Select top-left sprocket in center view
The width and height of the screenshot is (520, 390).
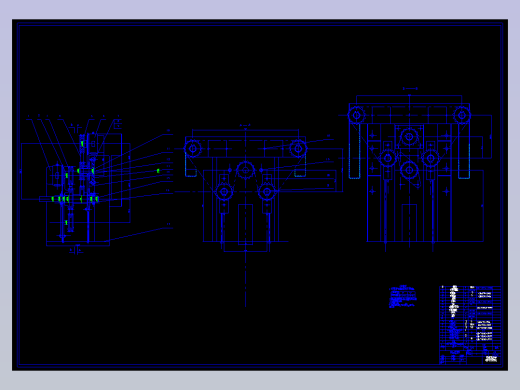point(193,149)
